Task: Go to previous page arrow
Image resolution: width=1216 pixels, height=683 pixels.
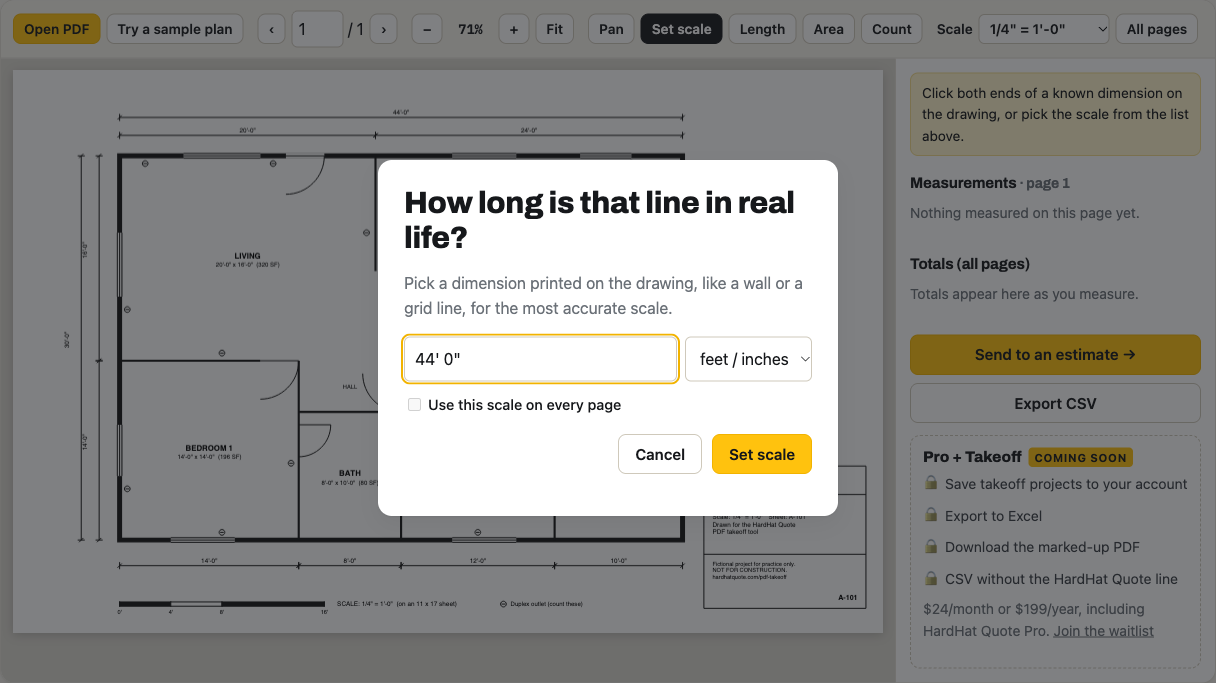Action: 271,29
